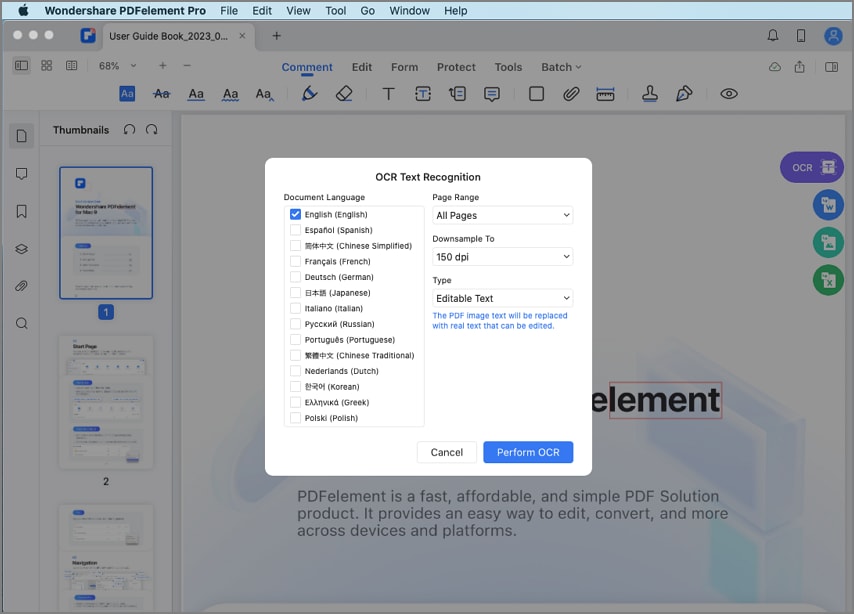
Task: Open the Window menu in menu bar
Action: point(410,10)
